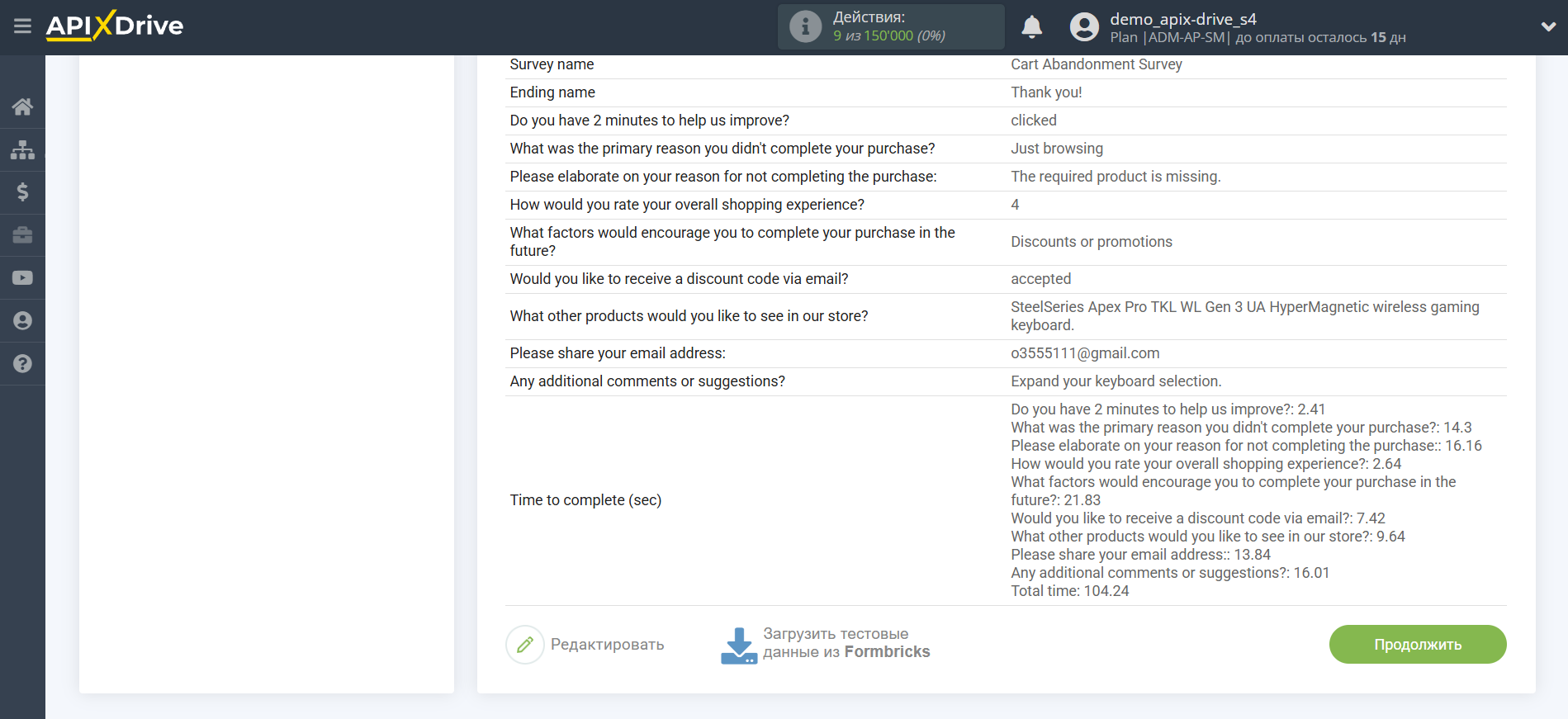Open the billing dollar icon

click(x=22, y=192)
